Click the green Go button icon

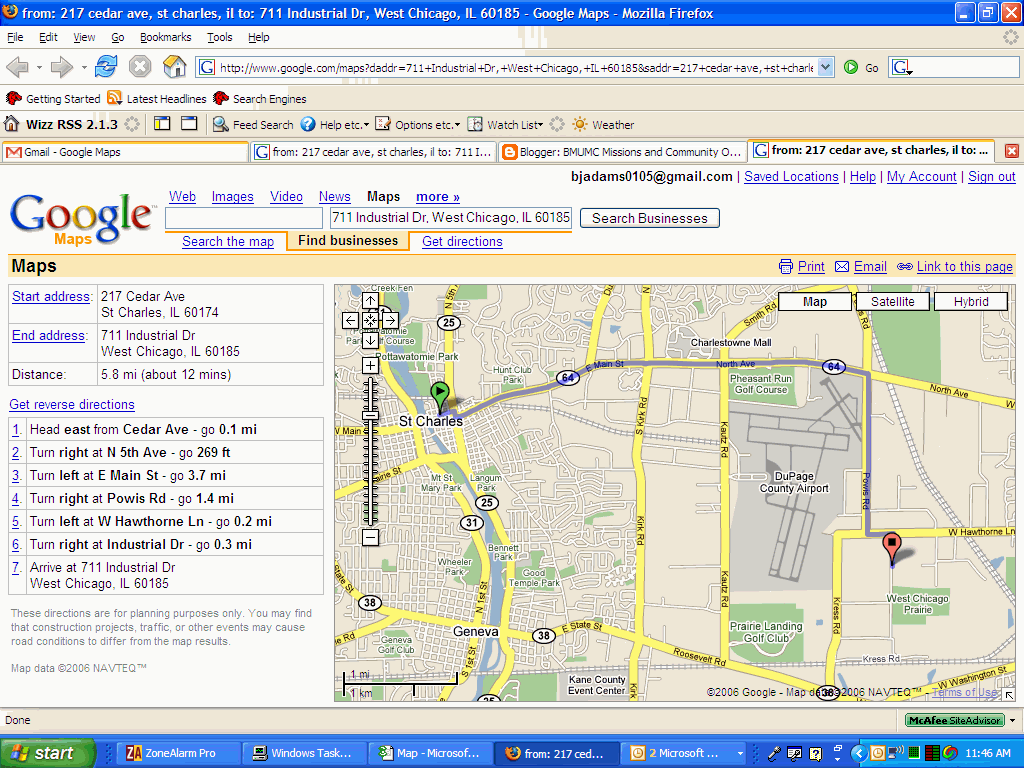click(x=851, y=67)
